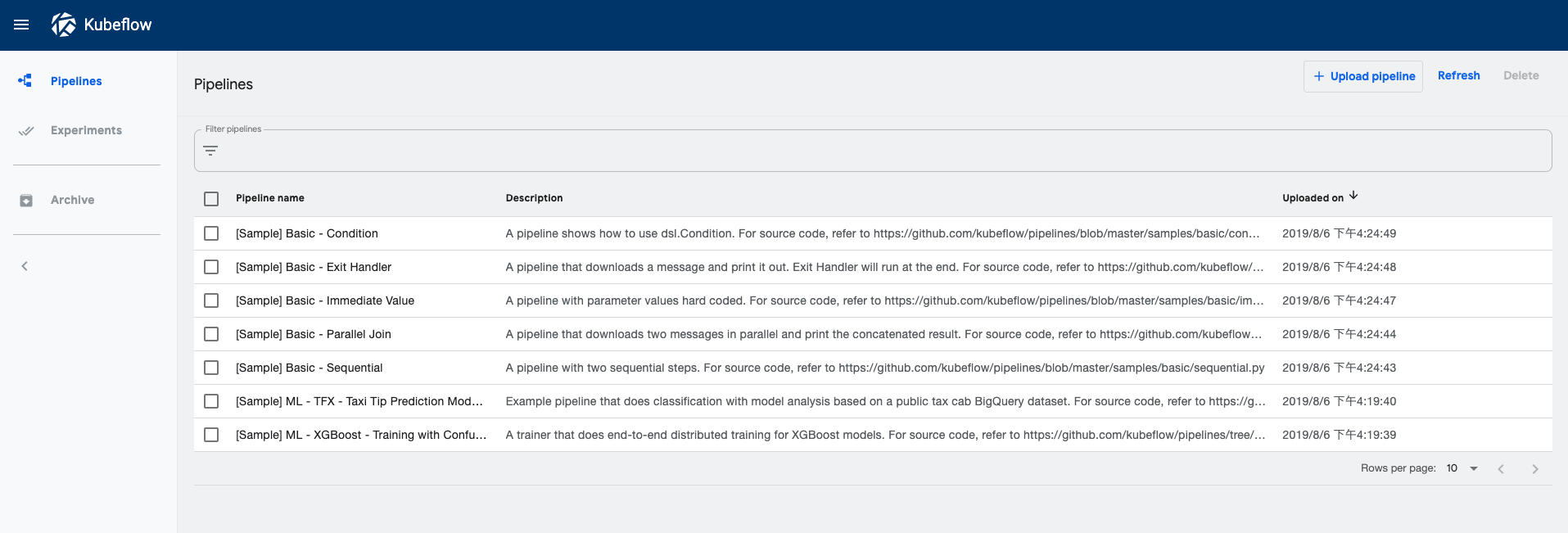1568x533 pixels.
Task: Go to previous page of pipelines
Action: (1501, 469)
